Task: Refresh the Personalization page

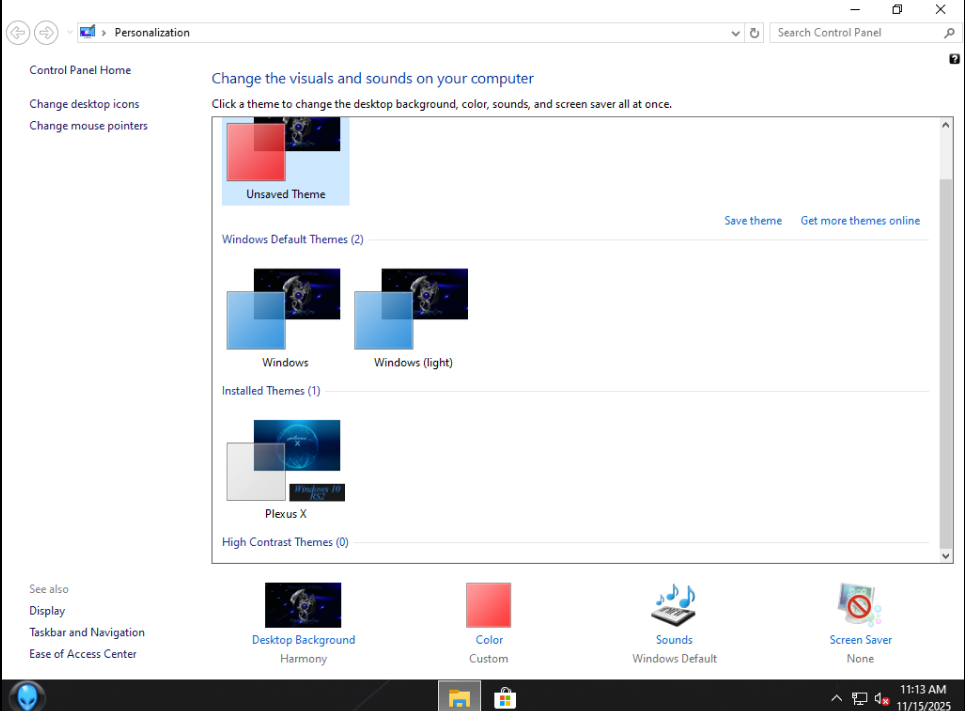Action: click(755, 33)
